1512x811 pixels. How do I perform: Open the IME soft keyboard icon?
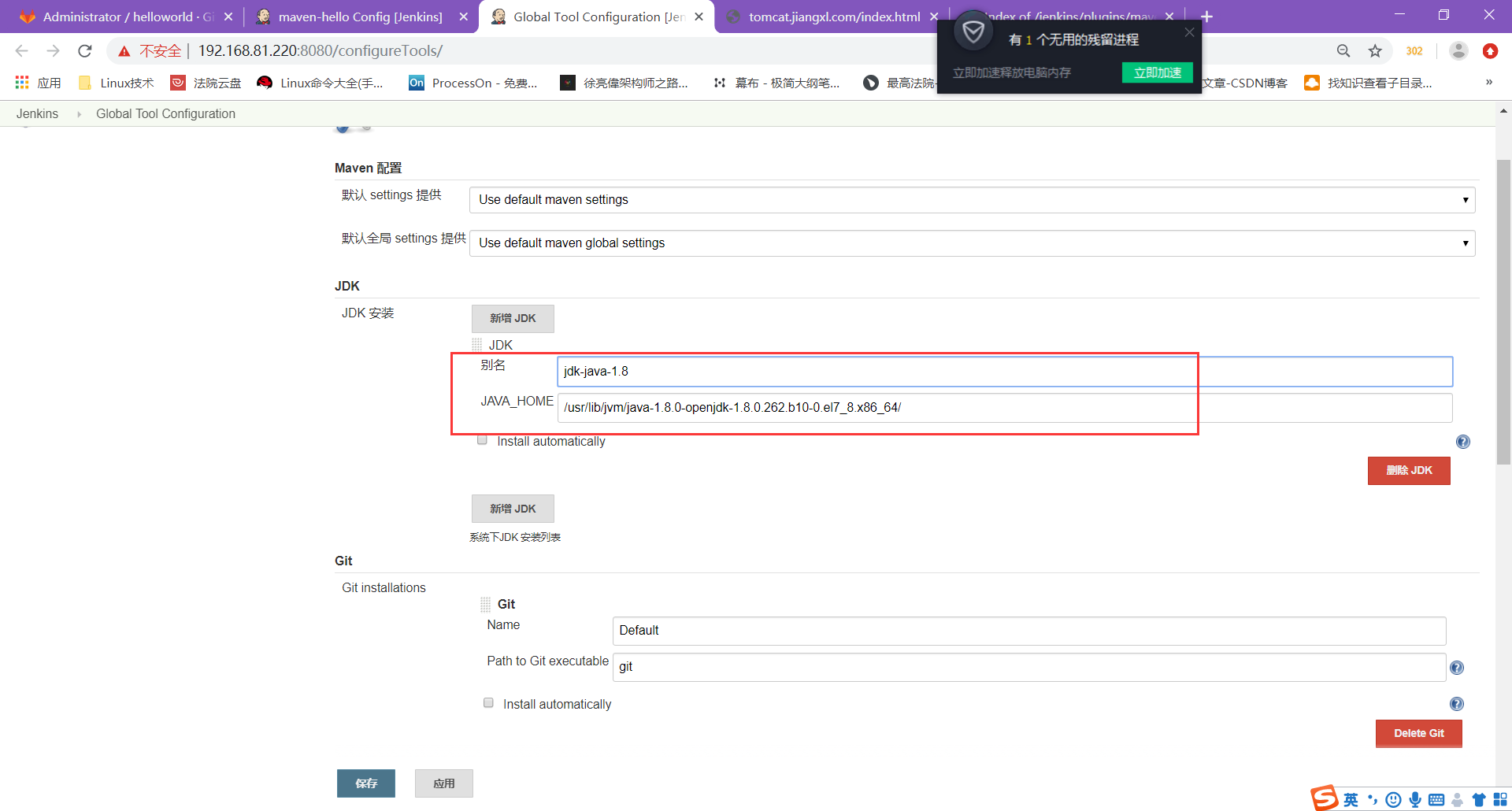pyautogui.click(x=1436, y=800)
